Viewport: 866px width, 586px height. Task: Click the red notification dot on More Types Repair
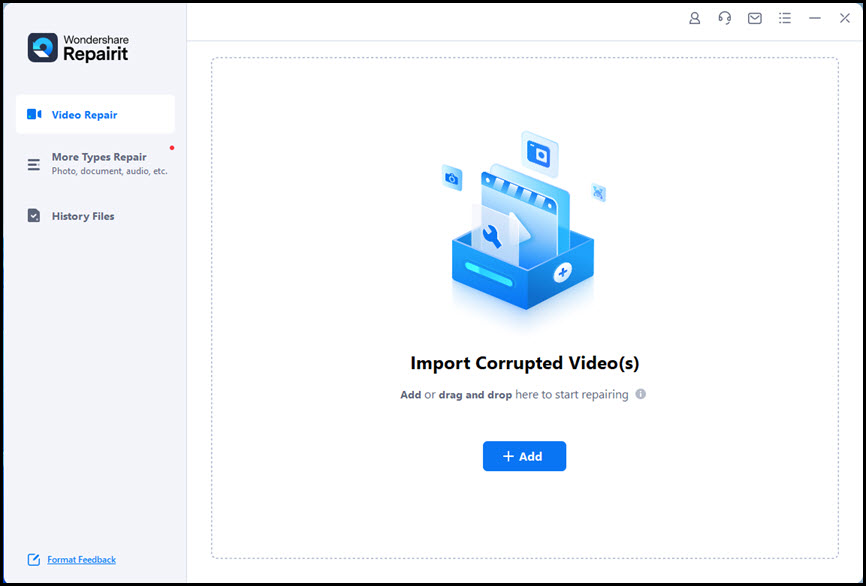click(172, 148)
